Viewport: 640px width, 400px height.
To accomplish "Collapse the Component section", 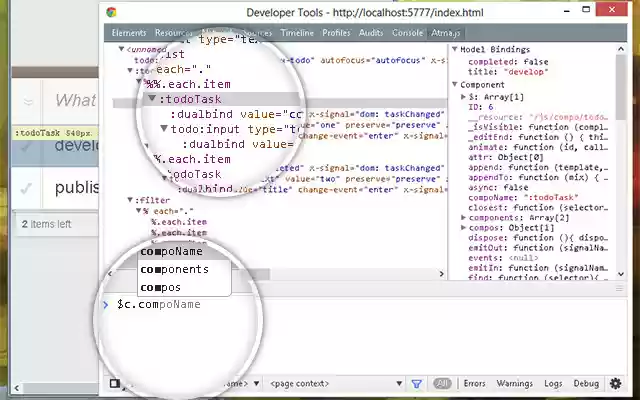I will click(x=455, y=84).
